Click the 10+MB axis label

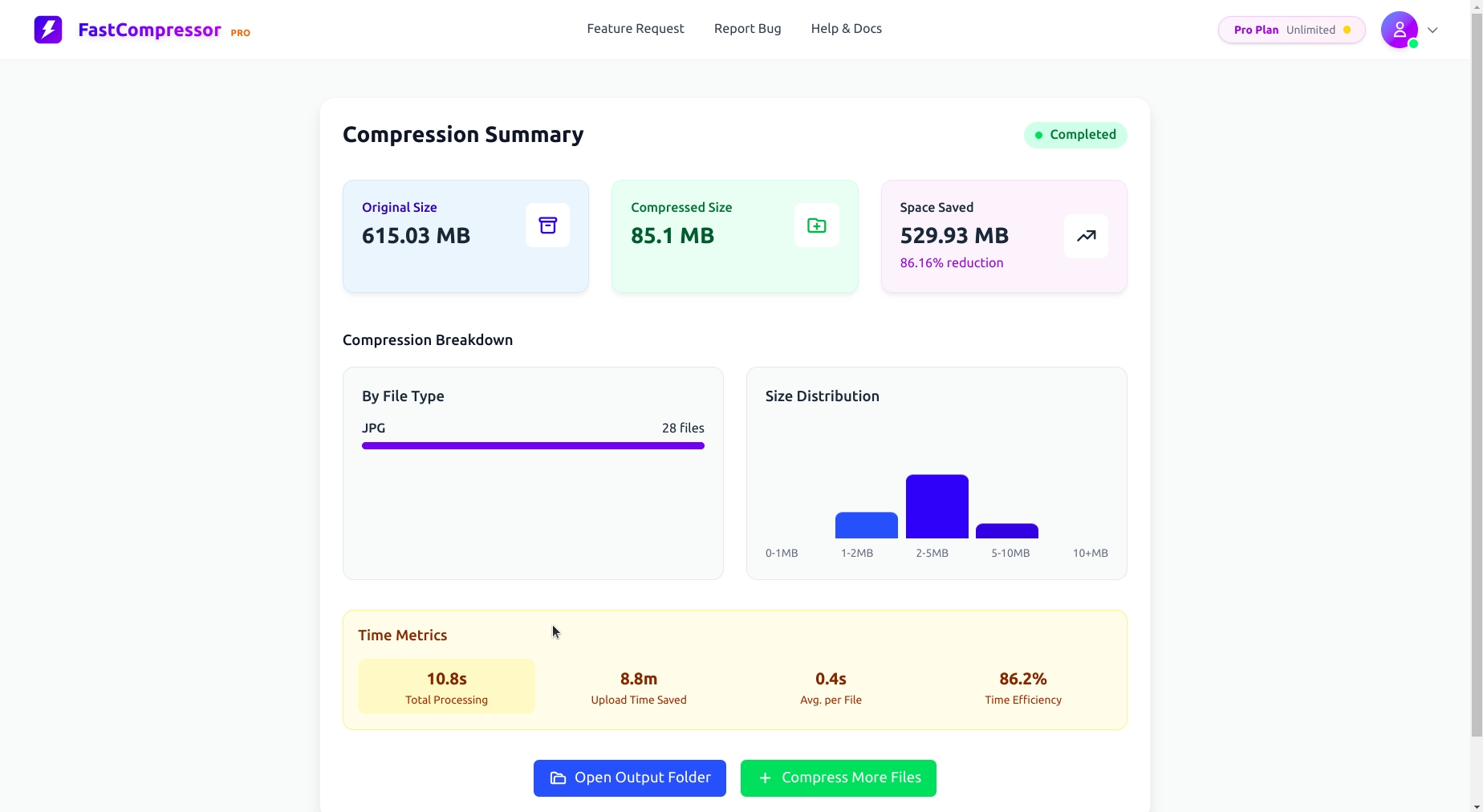coord(1091,554)
